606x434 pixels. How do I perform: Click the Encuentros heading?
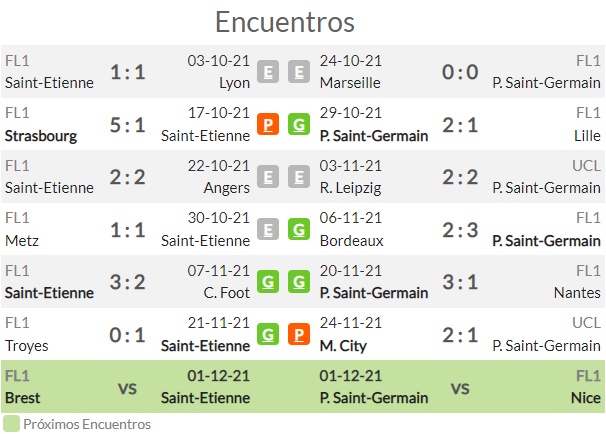[x=285, y=22]
